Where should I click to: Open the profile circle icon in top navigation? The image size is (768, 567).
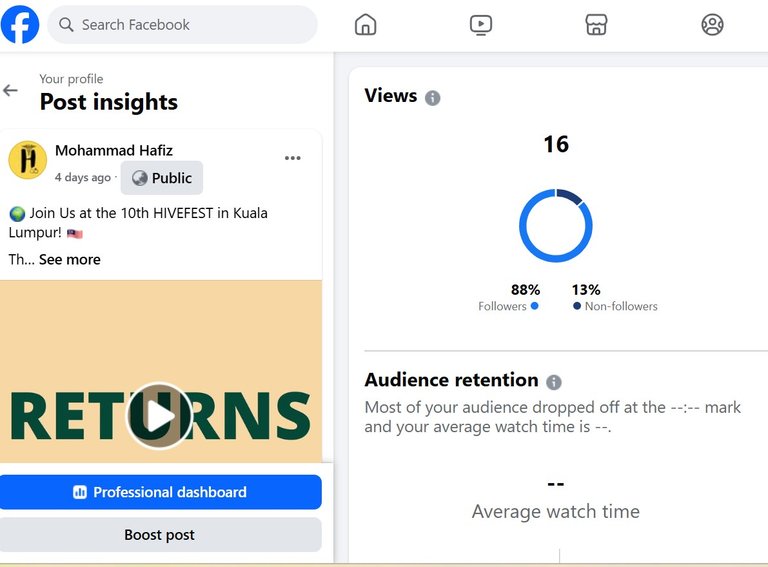pos(712,24)
